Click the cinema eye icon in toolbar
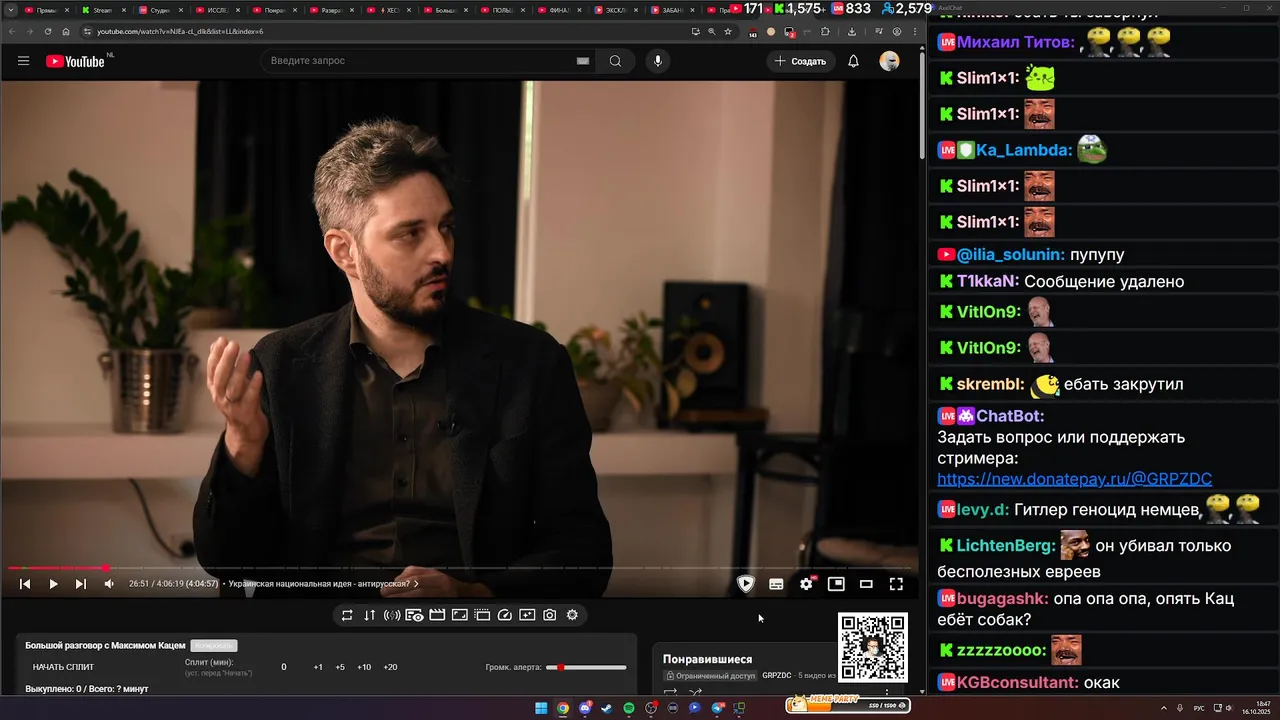 (x=414, y=615)
